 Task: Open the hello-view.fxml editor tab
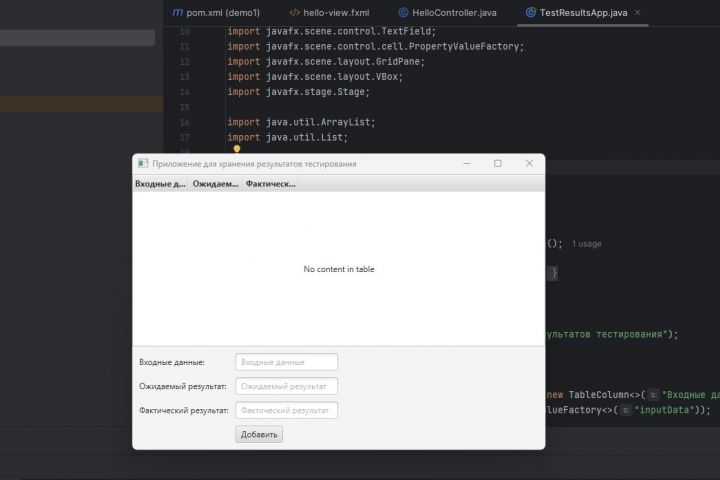pyautogui.click(x=329, y=13)
